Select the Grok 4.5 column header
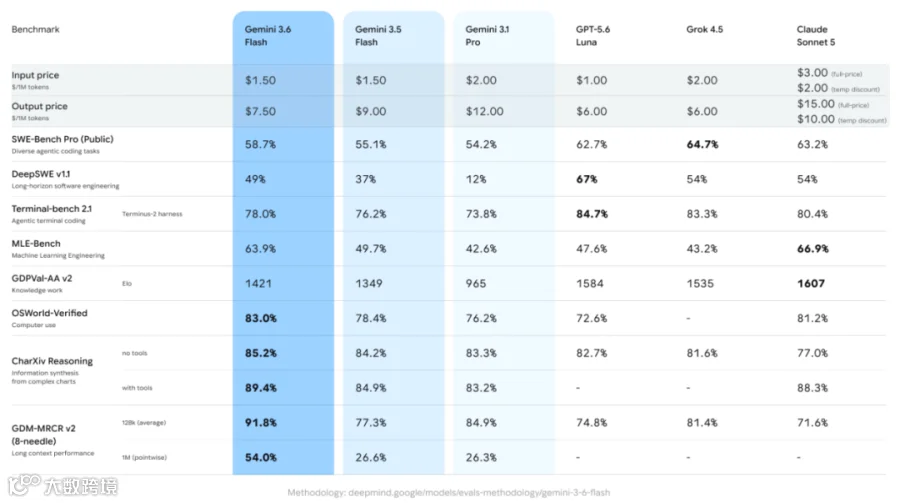This screenshot has width=900, height=503. pos(704,29)
